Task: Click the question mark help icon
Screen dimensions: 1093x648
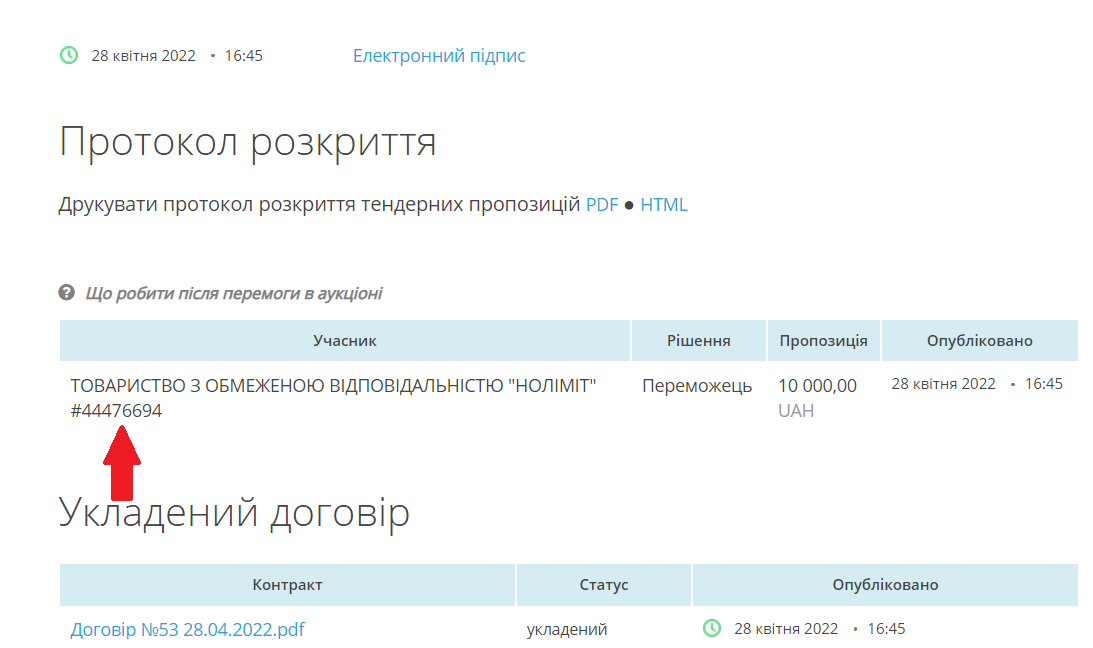Action: click(67, 293)
